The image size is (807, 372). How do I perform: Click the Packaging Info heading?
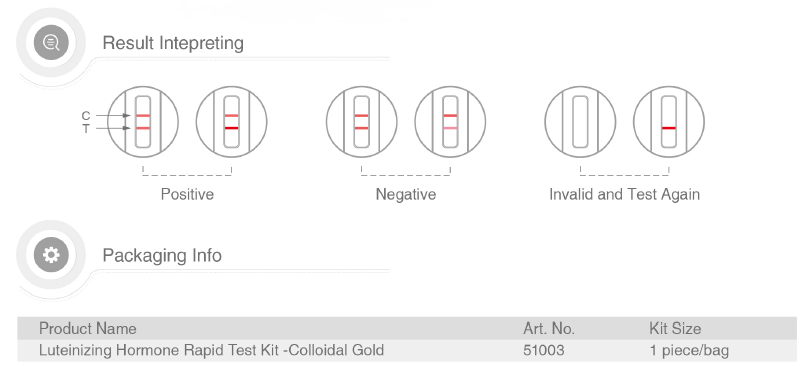click(x=162, y=255)
